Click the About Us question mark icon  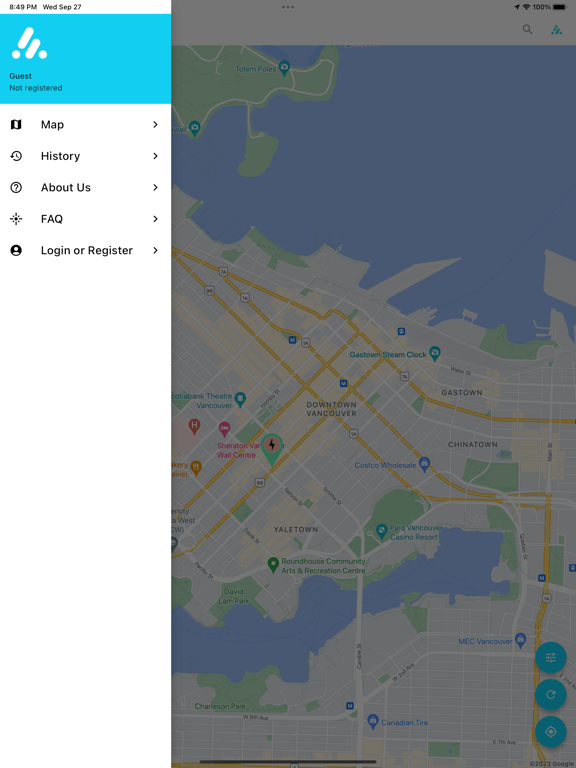16,187
